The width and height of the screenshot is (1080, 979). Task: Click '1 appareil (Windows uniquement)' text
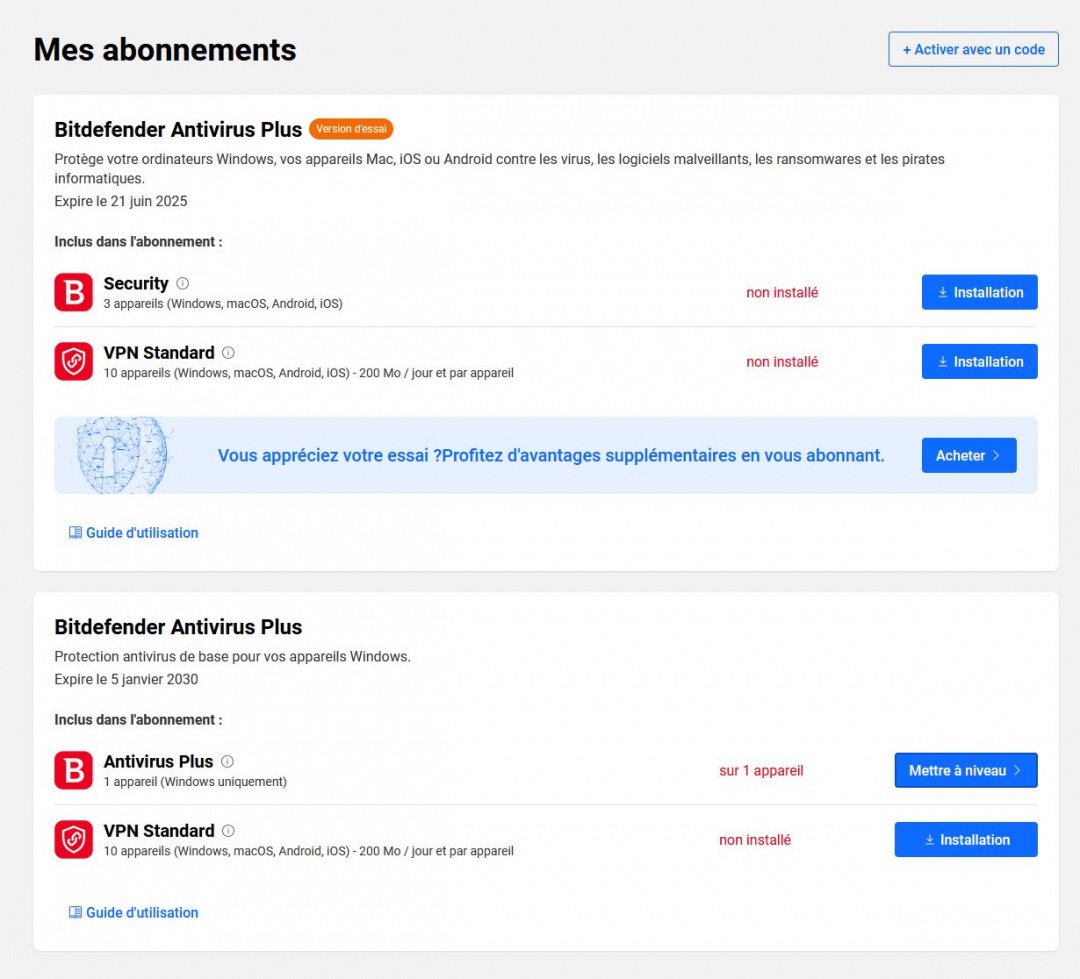click(x=195, y=782)
